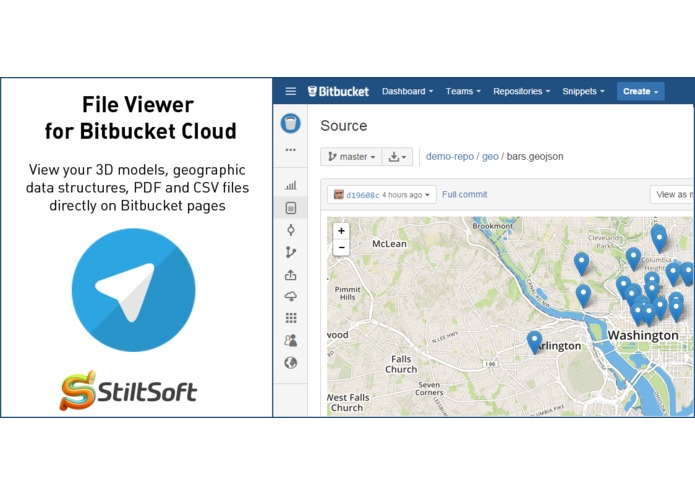
Task: Zoom out on the map
Action: point(341,247)
